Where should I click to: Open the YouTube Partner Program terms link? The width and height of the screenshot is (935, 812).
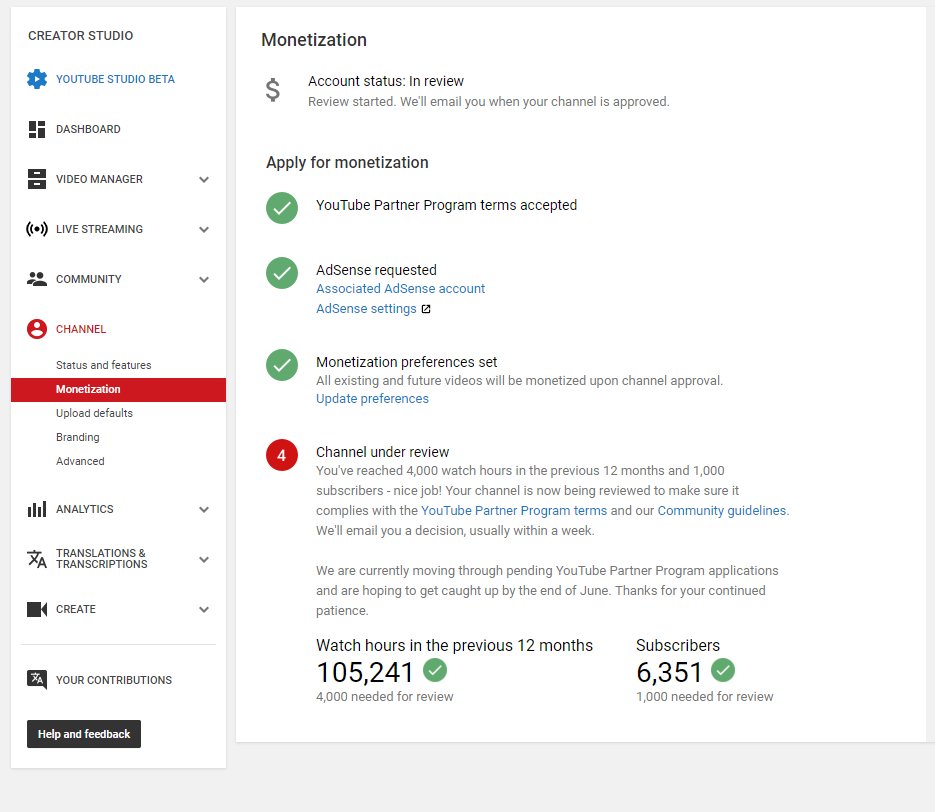click(514, 511)
